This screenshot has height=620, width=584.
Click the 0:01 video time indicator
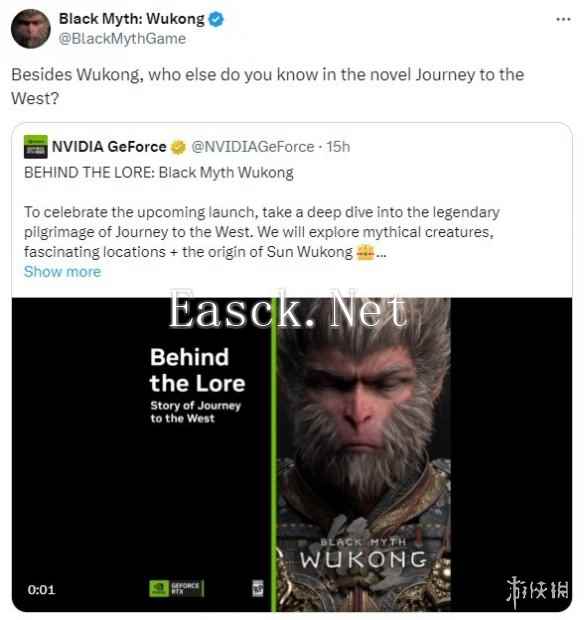[x=42, y=590]
